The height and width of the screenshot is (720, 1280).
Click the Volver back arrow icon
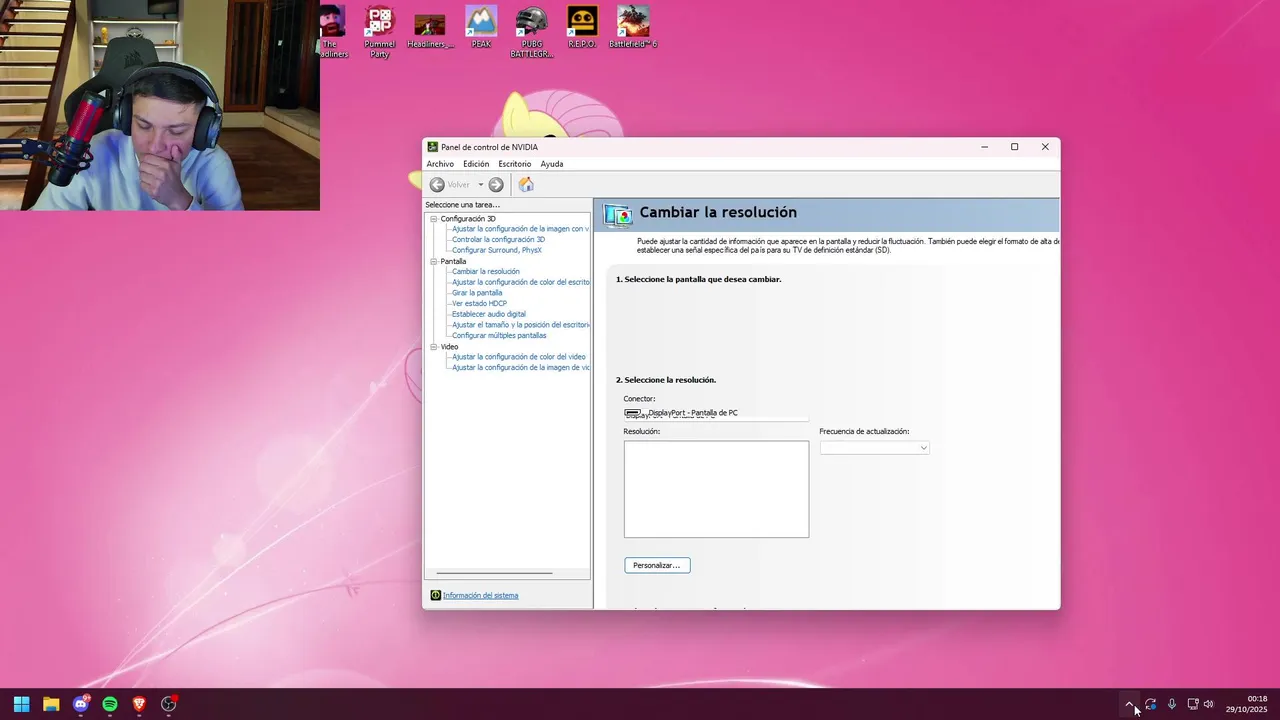(x=437, y=185)
